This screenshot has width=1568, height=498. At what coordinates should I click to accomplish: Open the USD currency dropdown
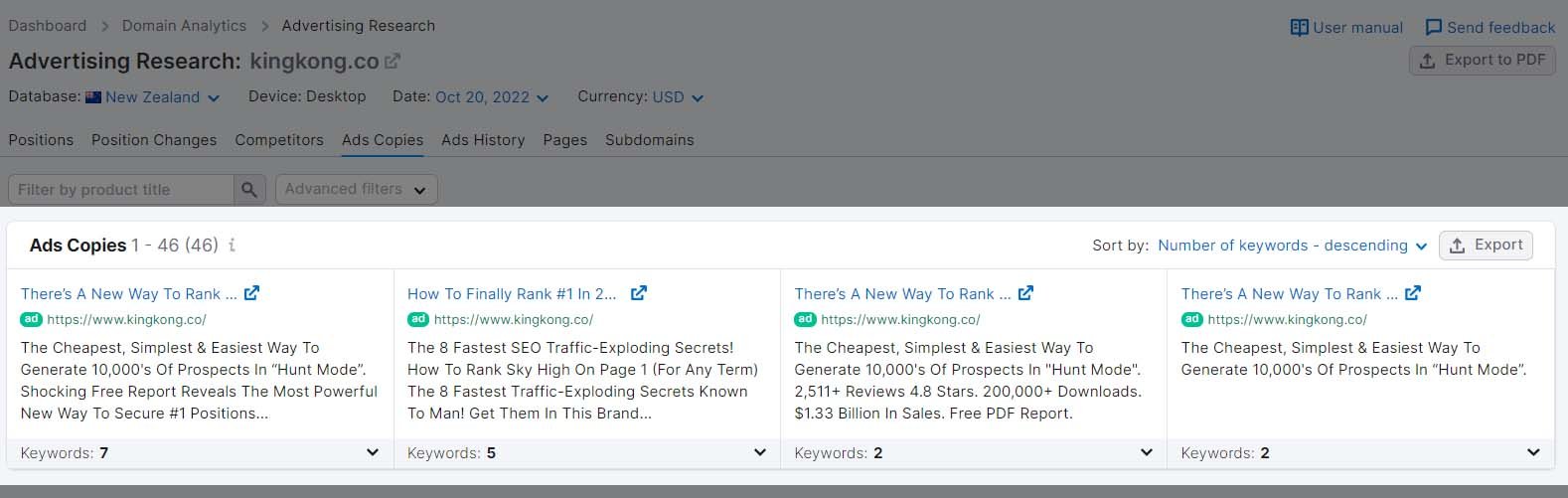(x=678, y=97)
